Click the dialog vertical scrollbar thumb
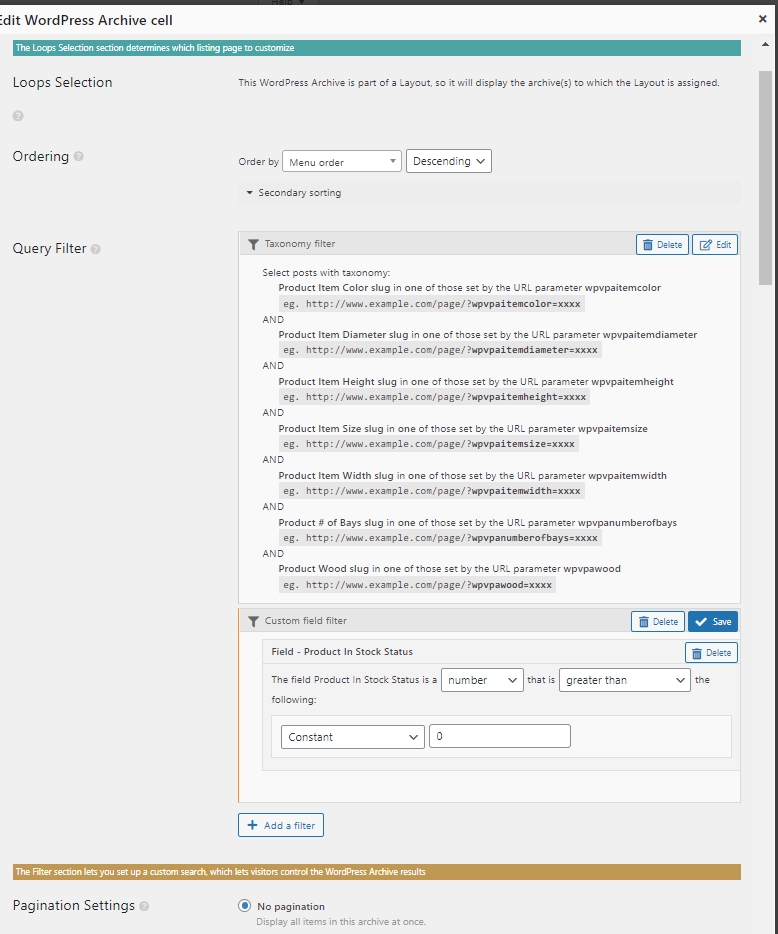This screenshot has height=934, width=778. pyautogui.click(x=765, y=179)
